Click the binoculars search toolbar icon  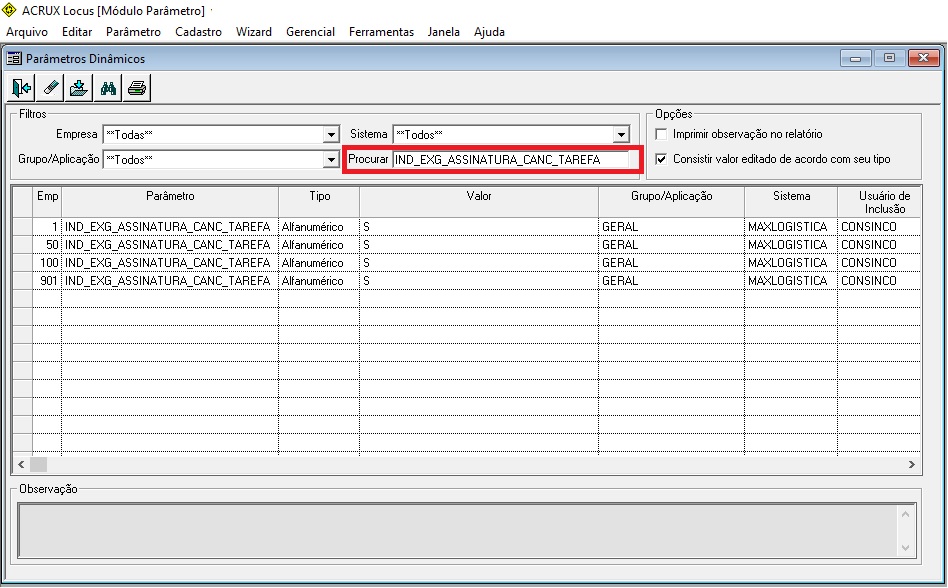pyautogui.click(x=108, y=88)
